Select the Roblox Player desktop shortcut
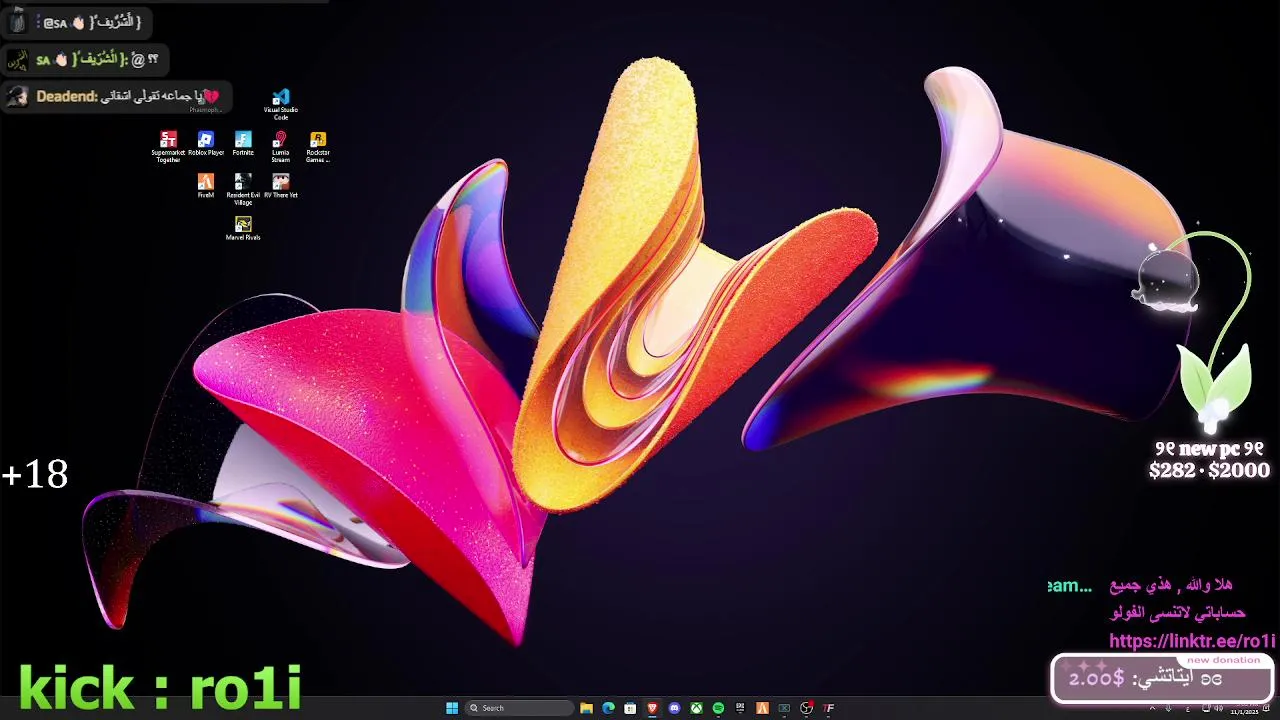The height and width of the screenshot is (720, 1280). pyautogui.click(x=206, y=144)
